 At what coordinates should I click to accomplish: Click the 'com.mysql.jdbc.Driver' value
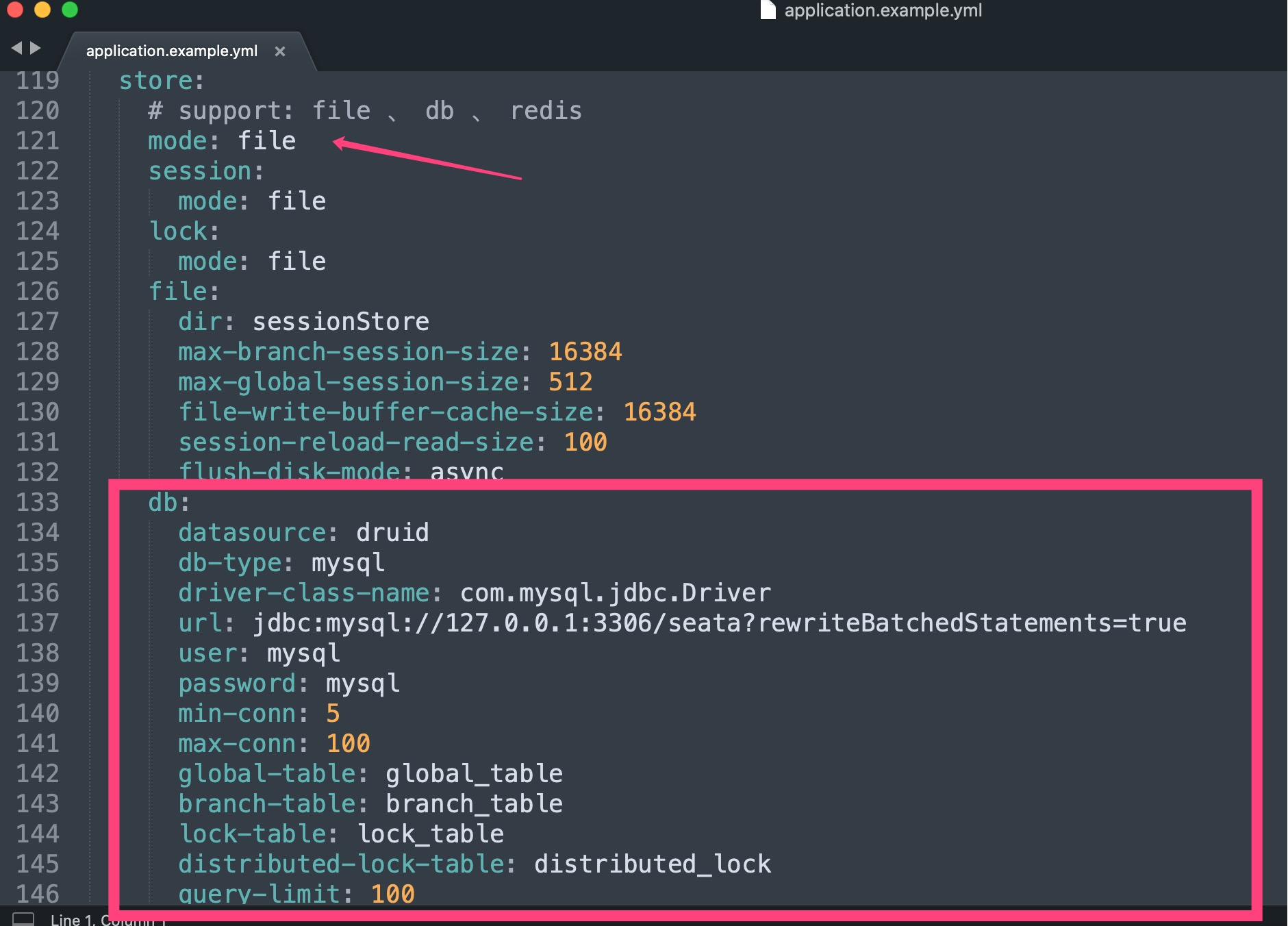pos(616,593)
